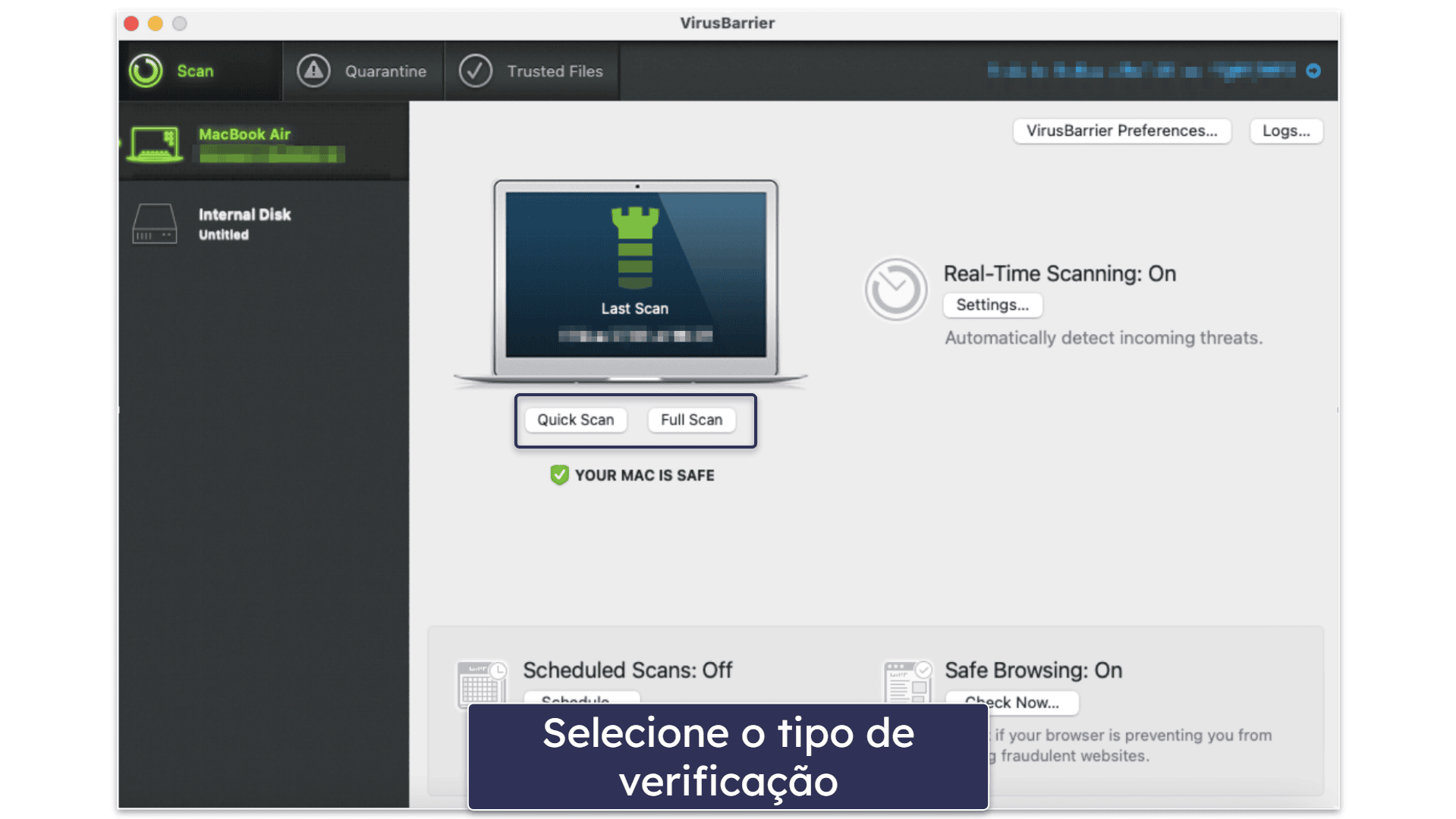The height and width of the screenshot is (819, 1456).
Task: Click the green shield safe icon
Action: coord(559,475)
